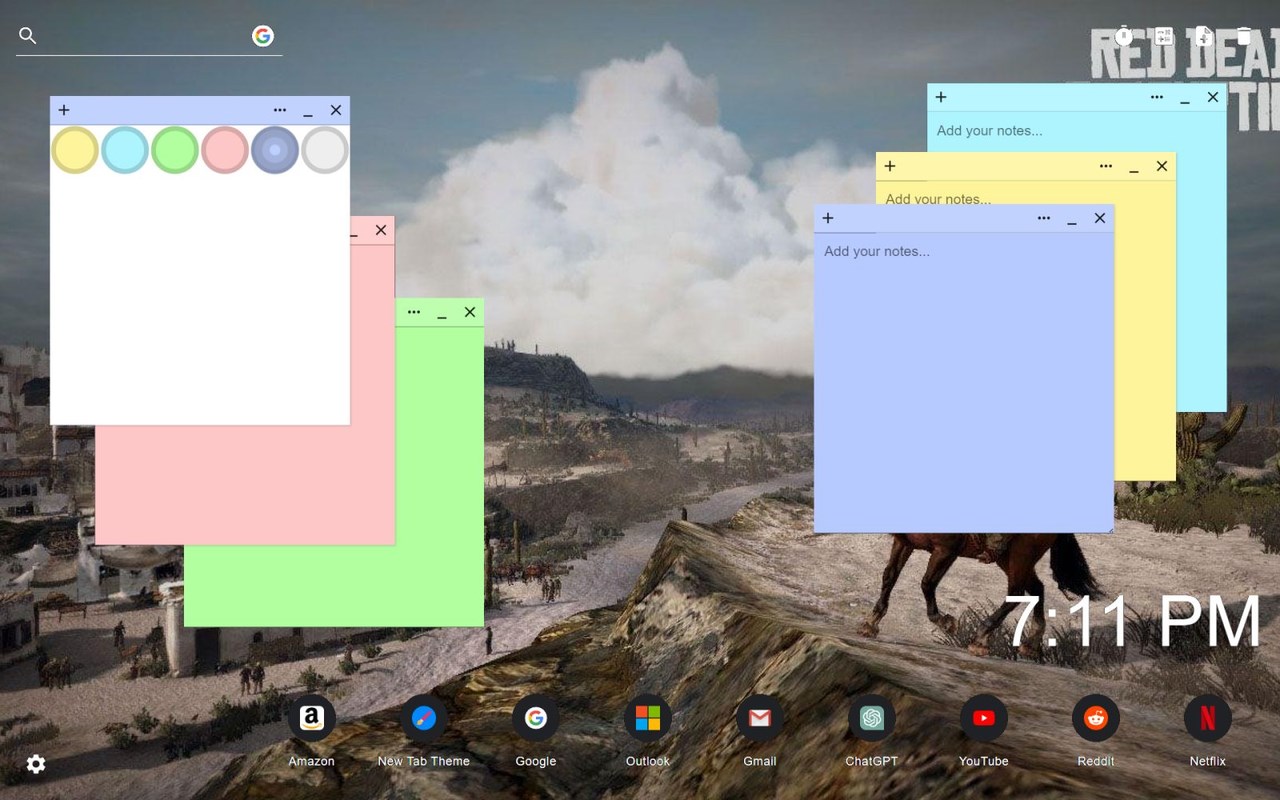Open the three-dot menu on the green note
Image resolution: width=1280 pixels, height=800 pixels.
click(x=414, y=312)
